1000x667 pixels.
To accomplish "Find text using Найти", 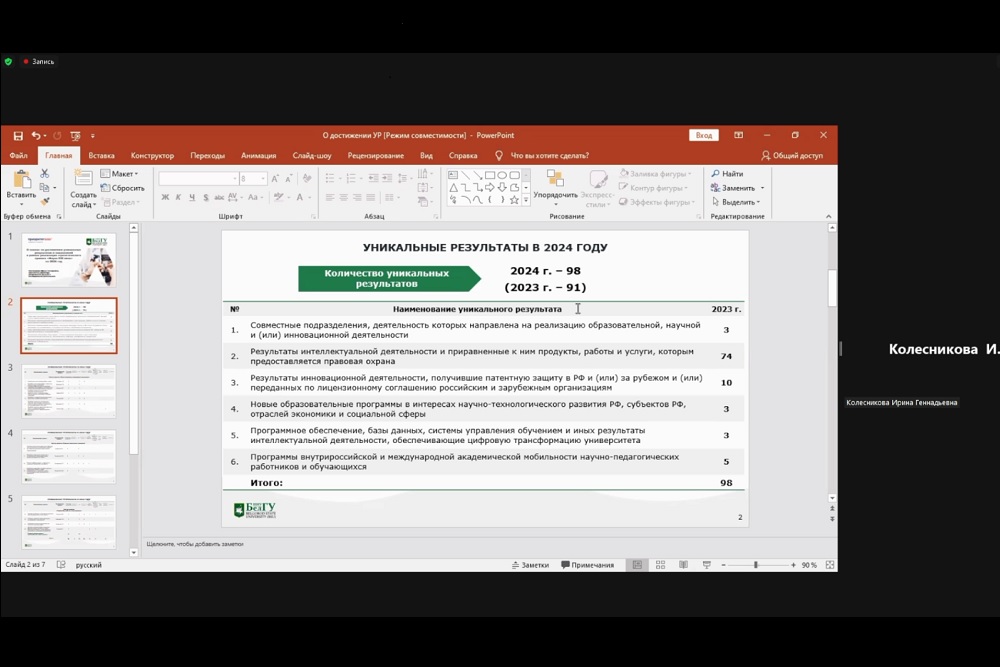I will point(727,173).
